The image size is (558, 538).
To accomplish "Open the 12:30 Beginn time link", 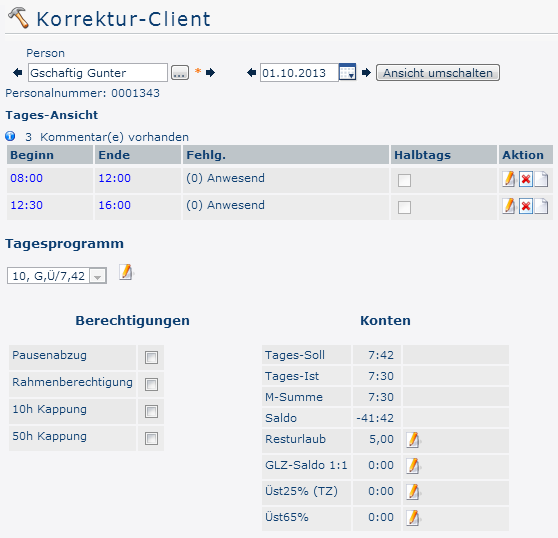I will click(x=26, y=205).
